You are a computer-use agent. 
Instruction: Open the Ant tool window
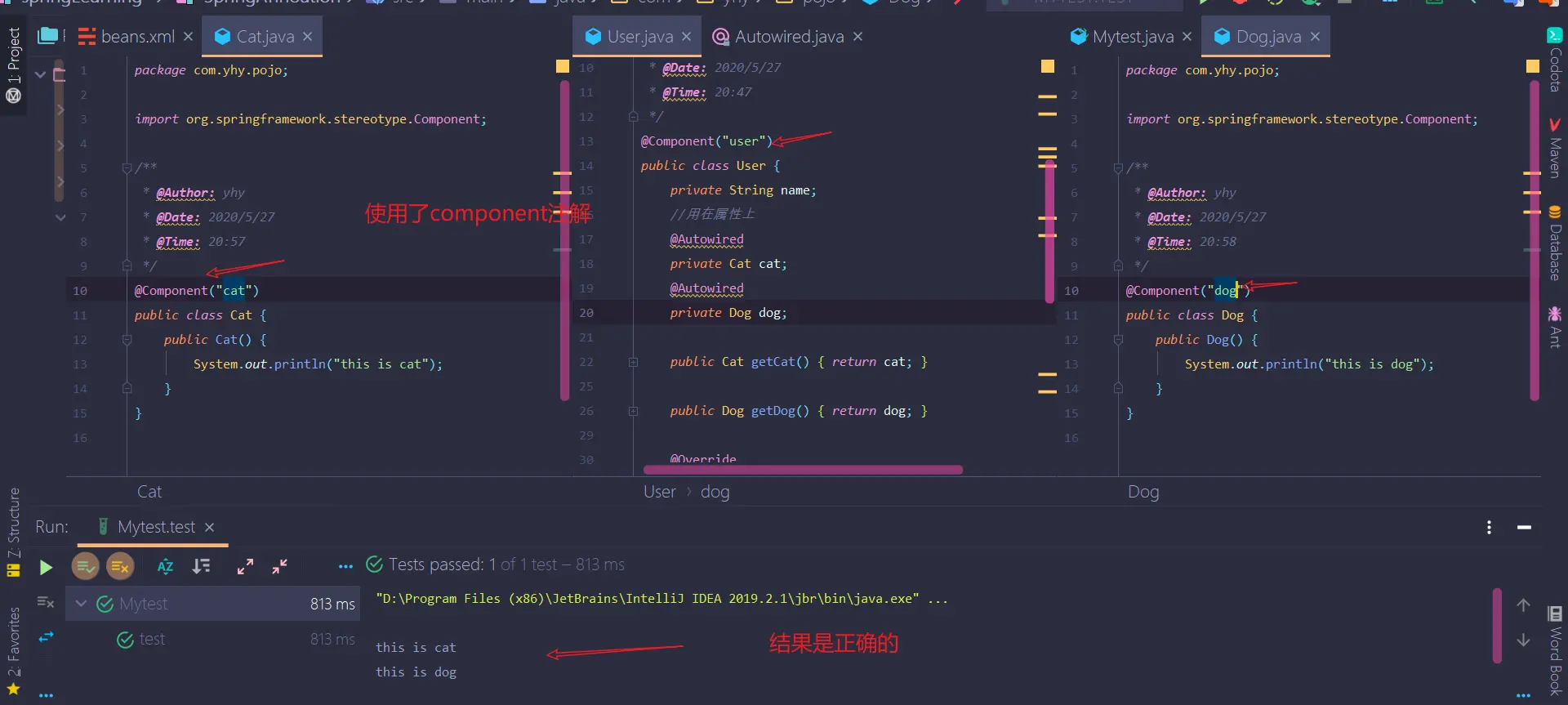(x=1555, y=326)
